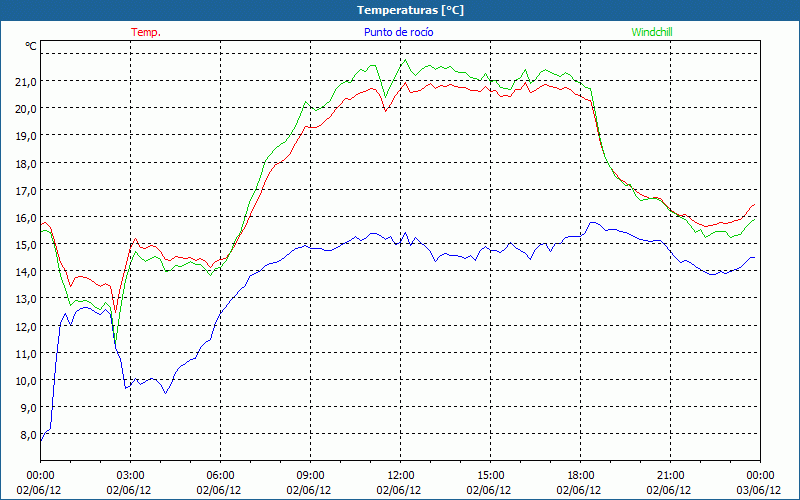Click the 14,0 y-axis value
Viewport: 800px width, 500px height.
(27, 272)
